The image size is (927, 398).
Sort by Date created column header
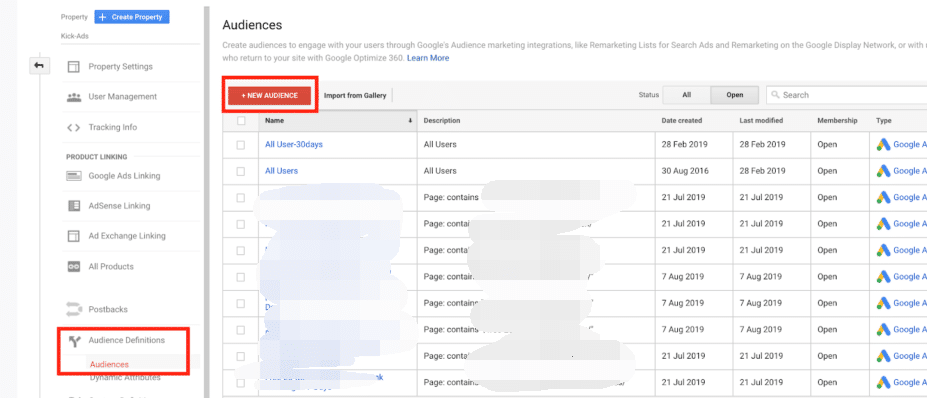682,121
